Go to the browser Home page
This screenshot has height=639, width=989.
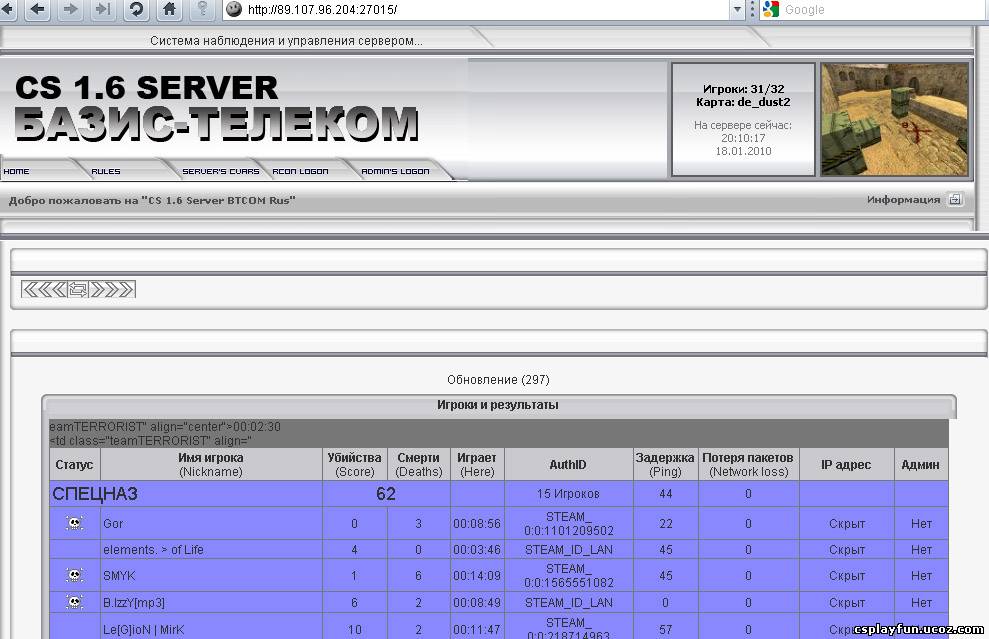coord(169,9)
